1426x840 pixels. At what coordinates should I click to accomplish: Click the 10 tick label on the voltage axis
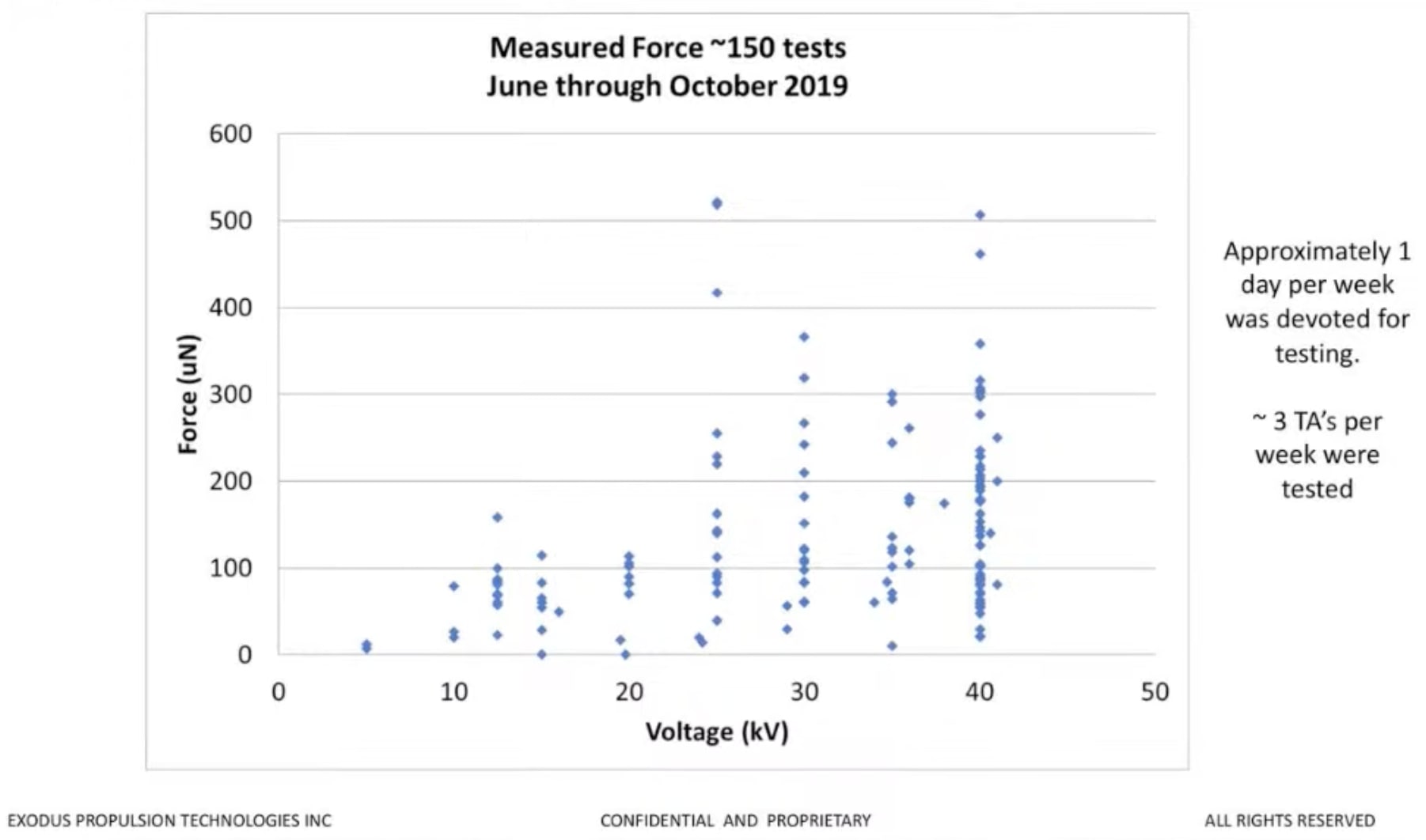point(453,692)
